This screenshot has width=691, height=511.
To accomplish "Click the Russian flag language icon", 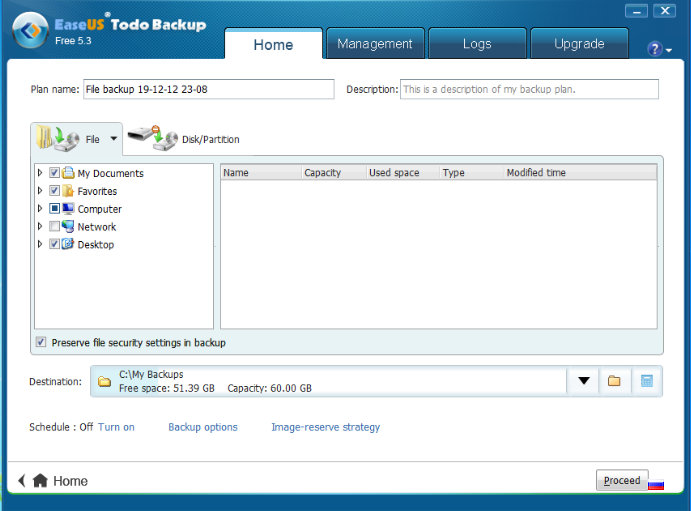I will pyautogui.click(x=656, y=485).
